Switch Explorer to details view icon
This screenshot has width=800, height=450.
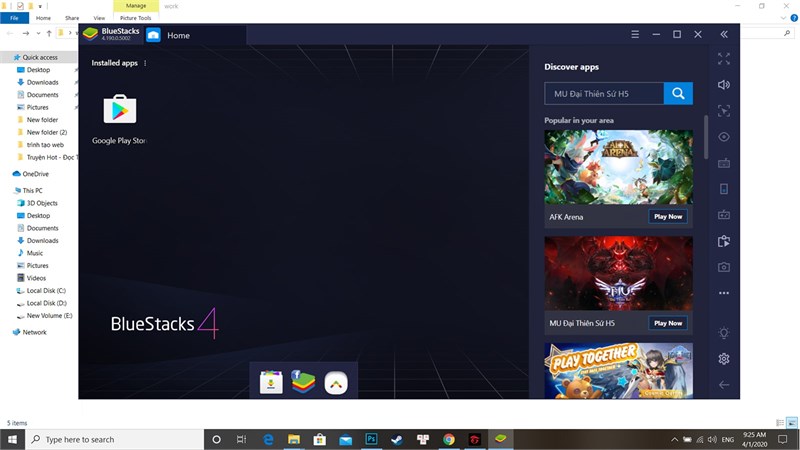pos(780,422)
